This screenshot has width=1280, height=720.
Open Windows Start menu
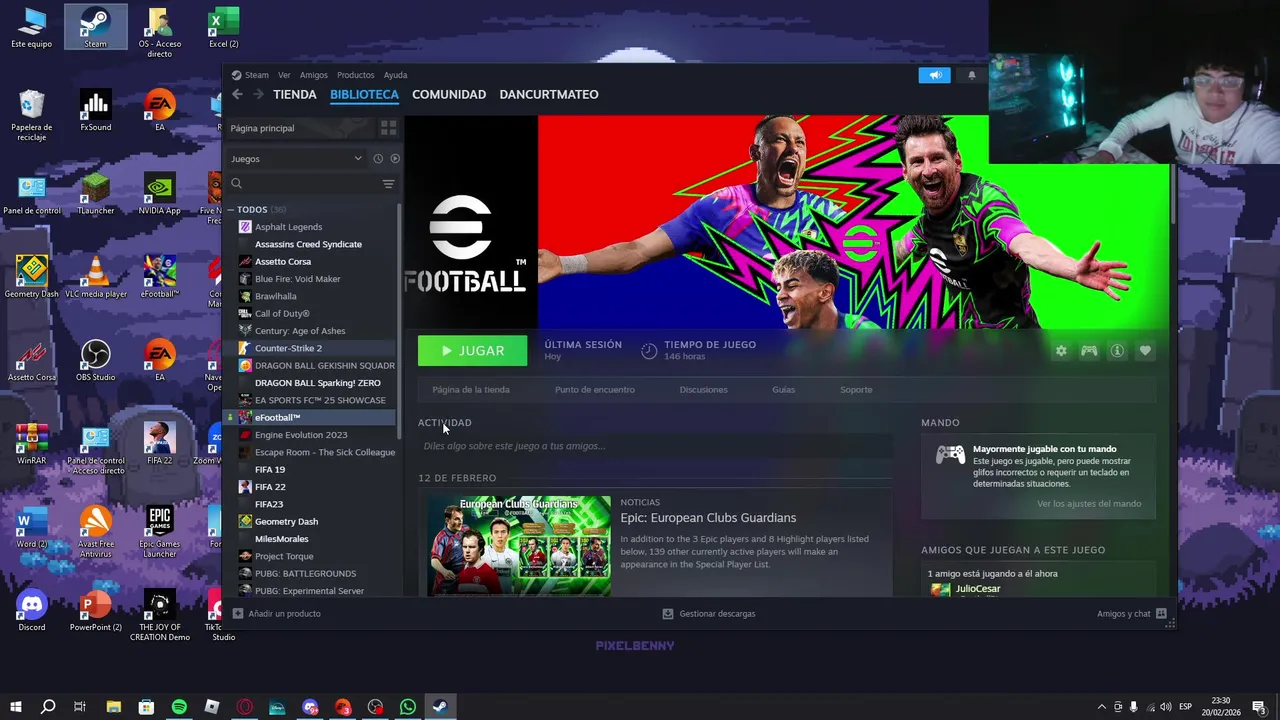tap(15, 707)
